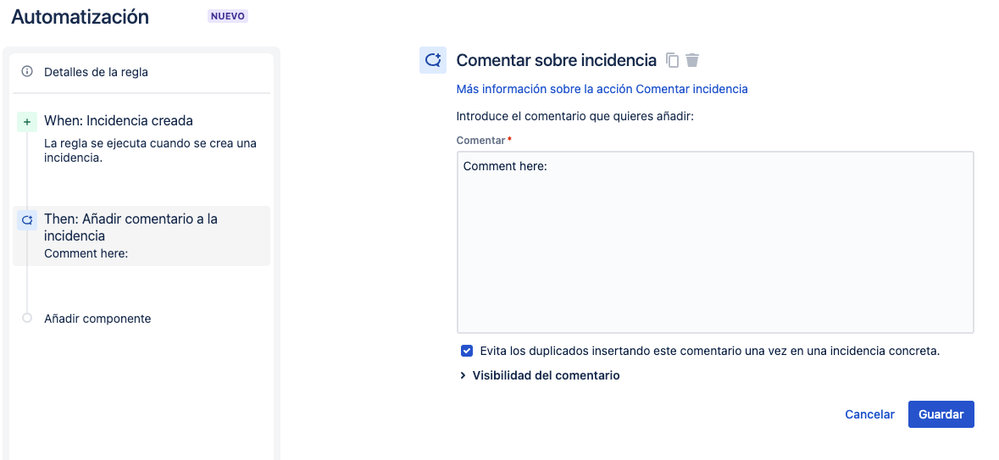Click the NUEVO badge
The height and width of the screenshot is (460, 999).
click(227, 17)
